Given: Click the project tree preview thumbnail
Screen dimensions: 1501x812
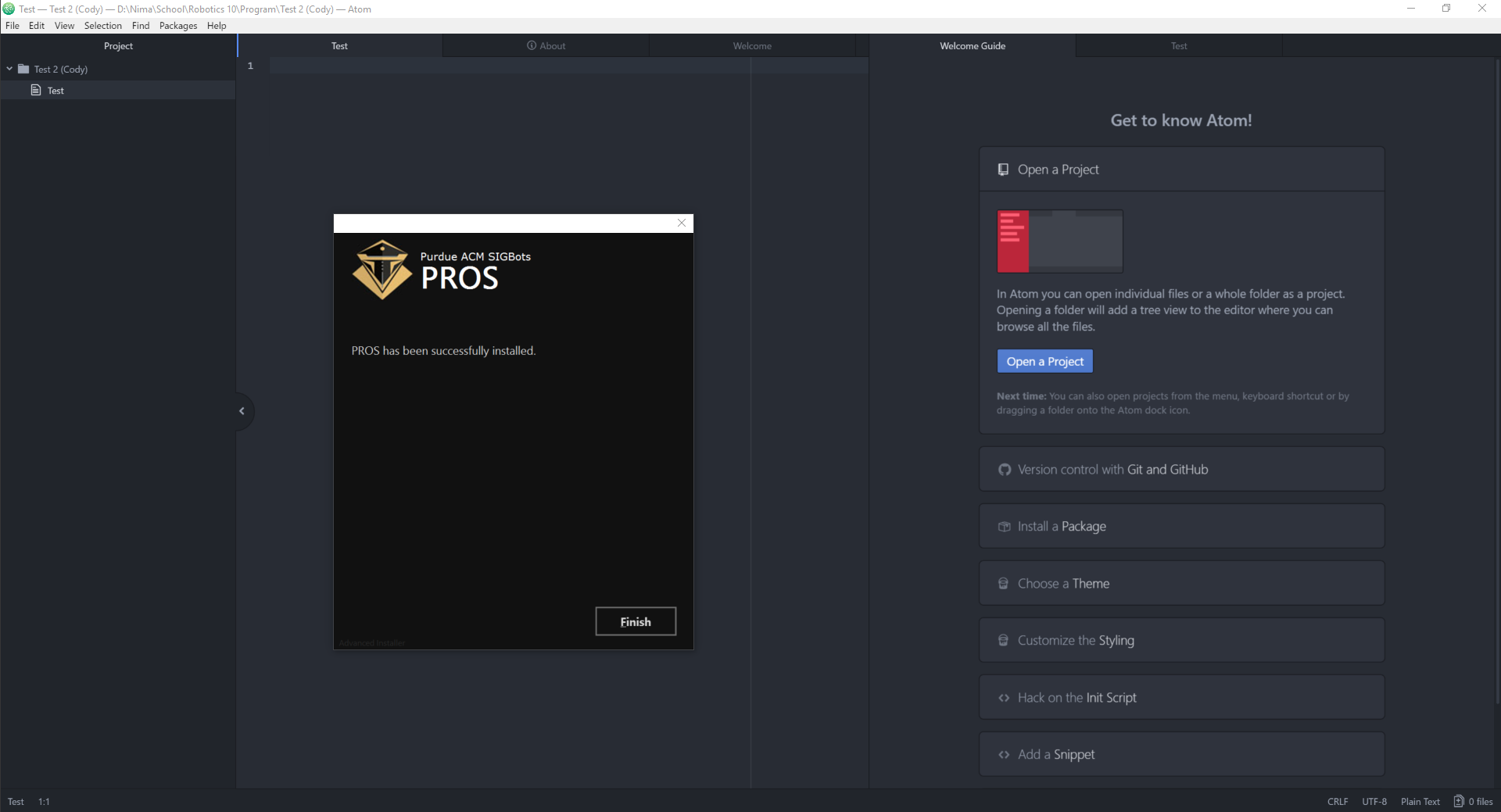Looking at the screenshot, I should (x=1059, y=241).
